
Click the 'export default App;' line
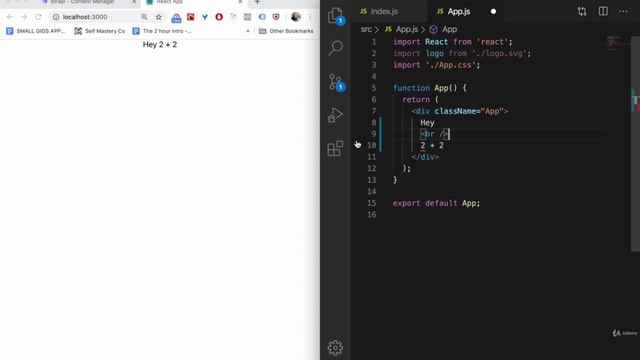coord(436,203)
